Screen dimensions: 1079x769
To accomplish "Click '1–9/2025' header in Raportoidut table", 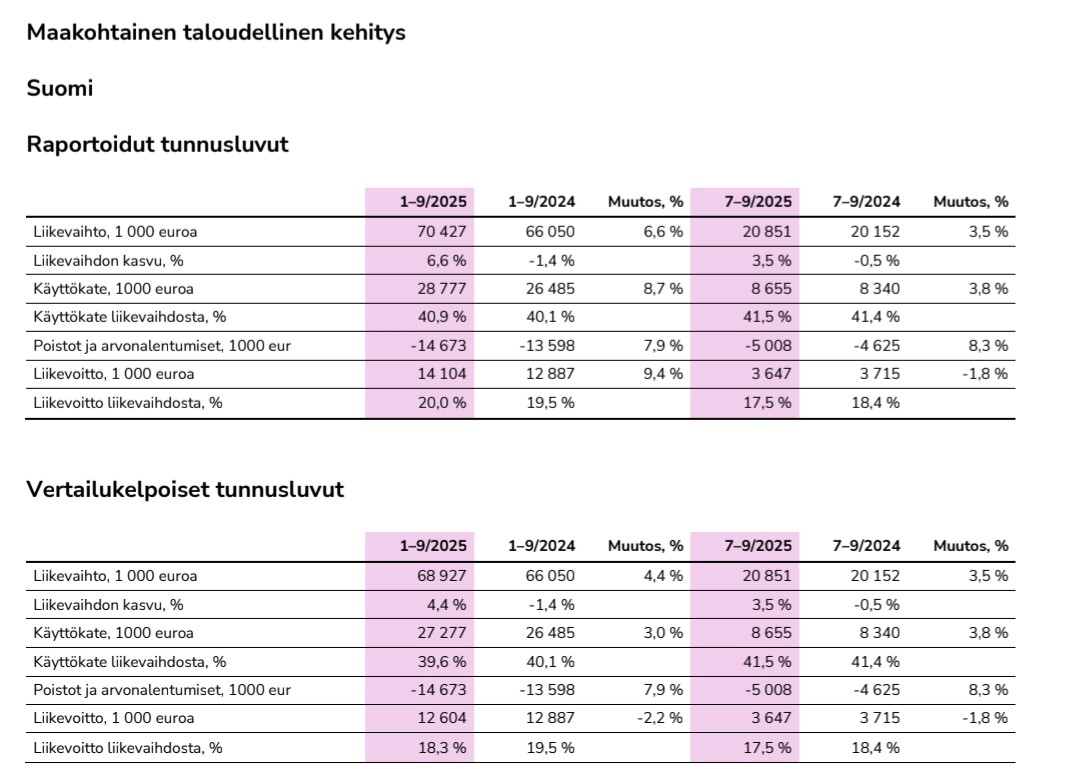I will [x=433, y=201].
